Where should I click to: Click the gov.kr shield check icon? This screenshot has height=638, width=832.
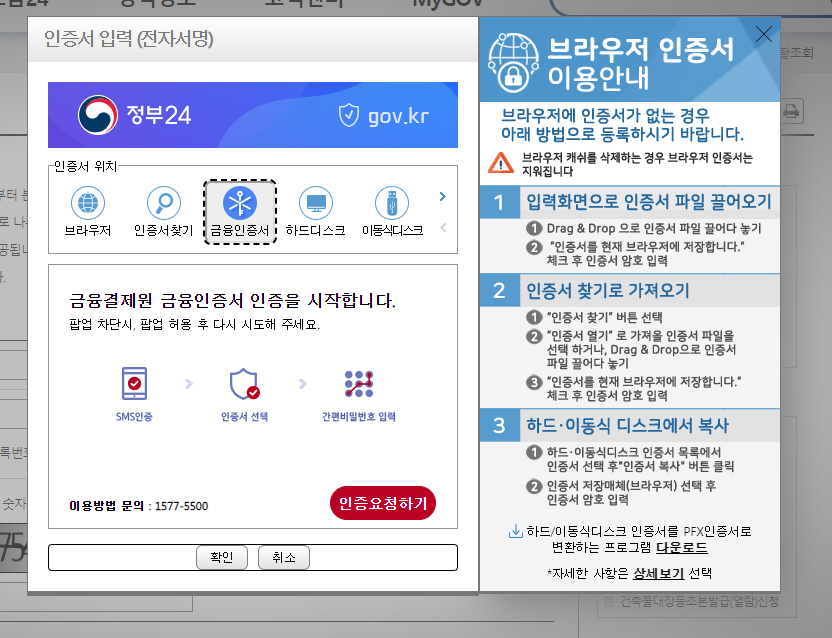(x=349, y=115)
